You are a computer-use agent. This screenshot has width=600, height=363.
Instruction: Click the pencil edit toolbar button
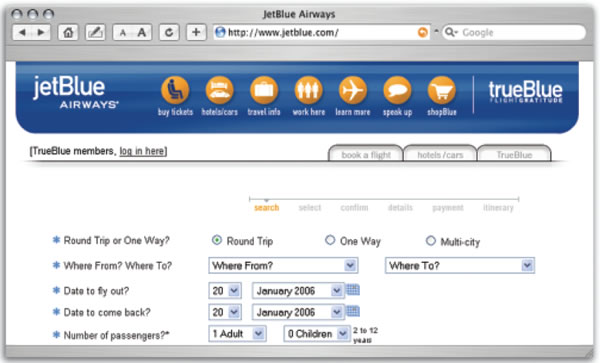point(95,33)
